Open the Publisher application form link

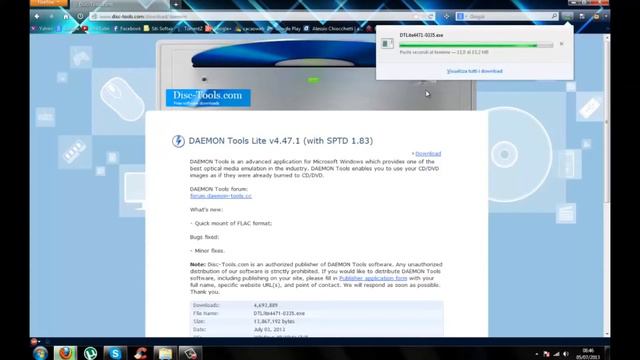coord(373,278)
